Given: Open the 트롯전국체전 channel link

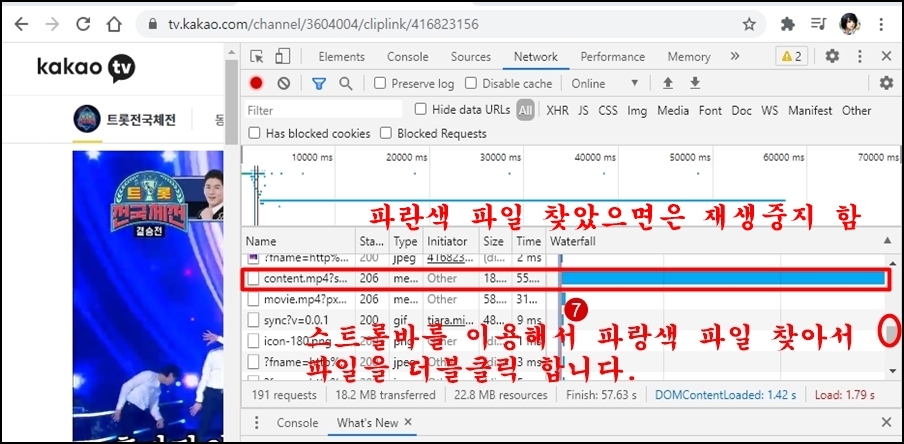Looking at the screenshot, I should point(141,120).
